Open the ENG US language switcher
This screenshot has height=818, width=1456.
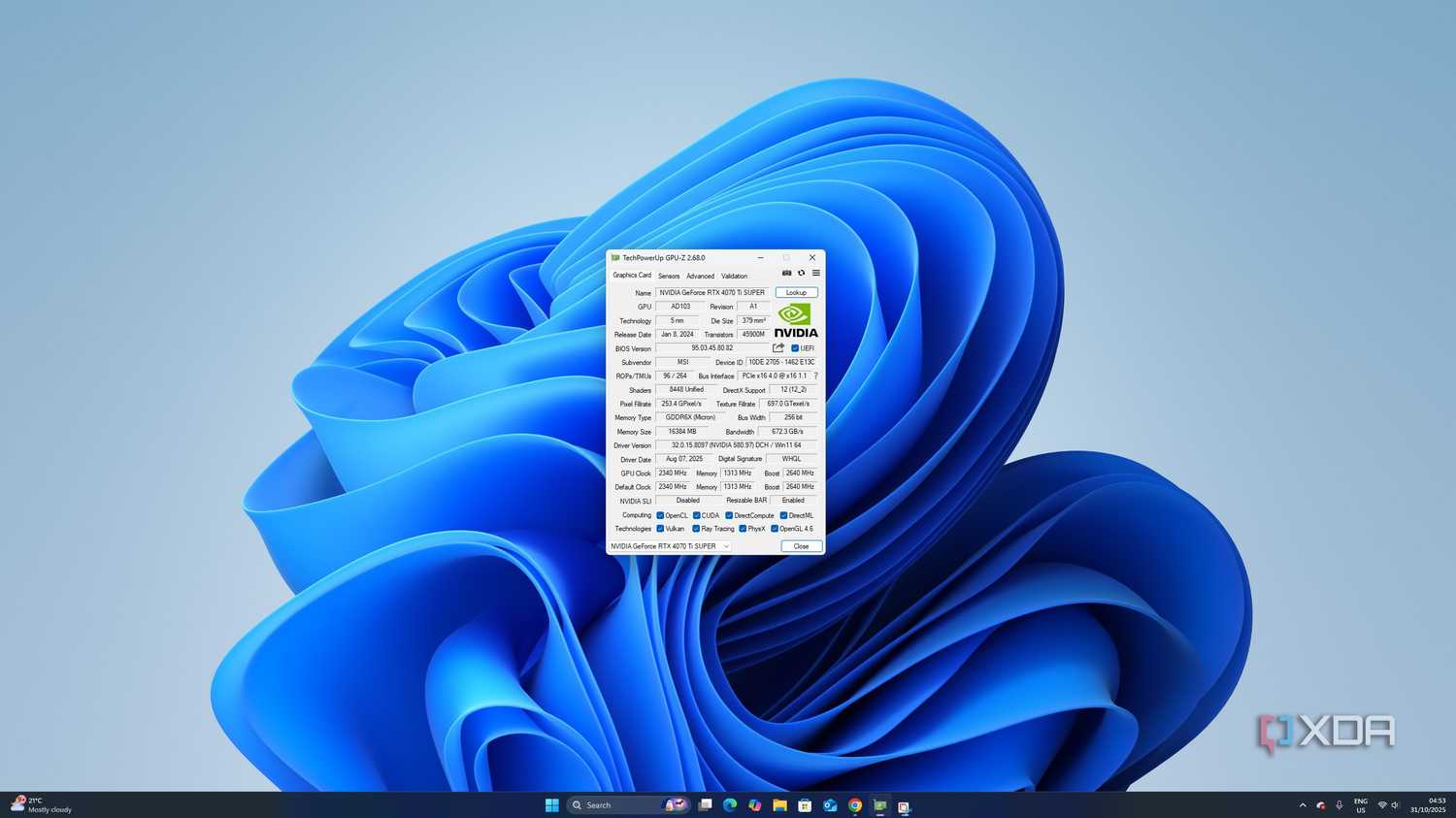pyautogui.click(x=1361, y=805)
